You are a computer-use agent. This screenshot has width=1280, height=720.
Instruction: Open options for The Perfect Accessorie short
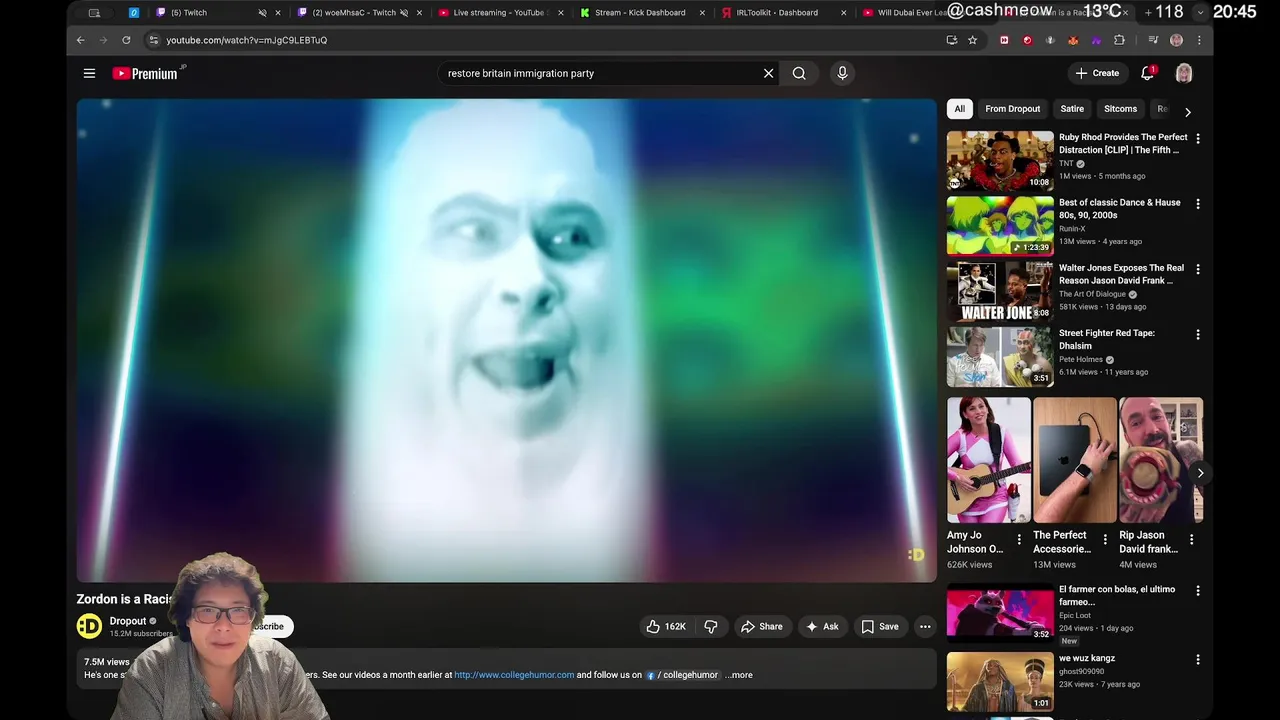click(1105, 540)
